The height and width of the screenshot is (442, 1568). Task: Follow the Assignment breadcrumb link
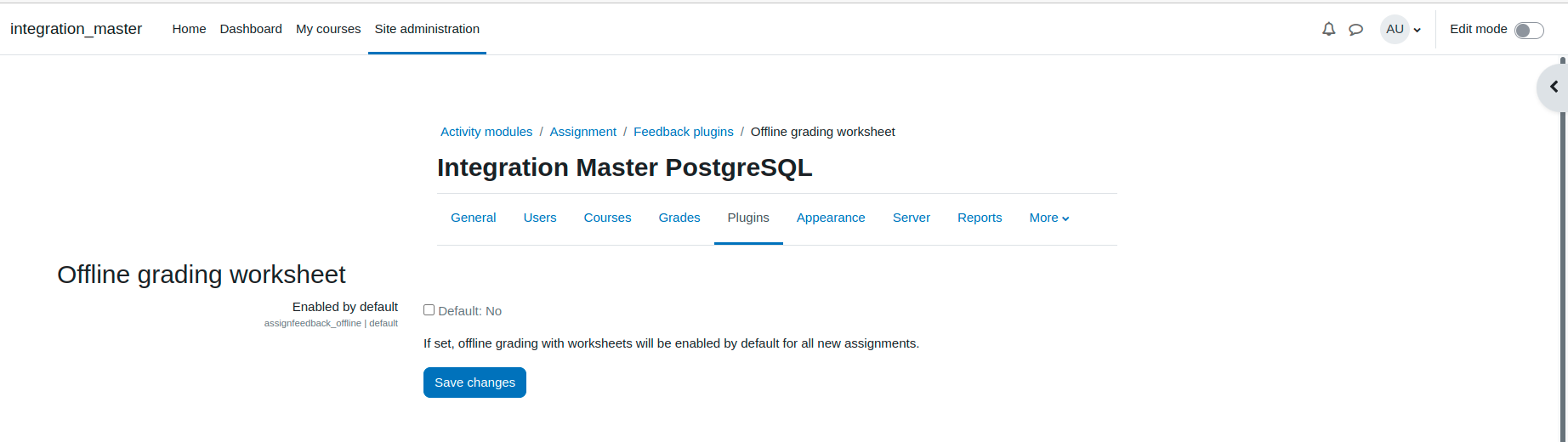[583, 132]
